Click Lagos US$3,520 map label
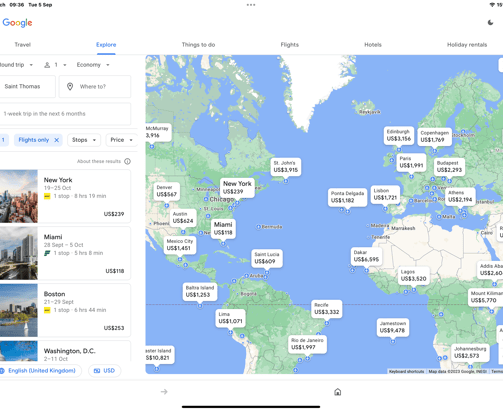Screen dimensions: 503x411 pyautogui.click(x=413, y=275)
